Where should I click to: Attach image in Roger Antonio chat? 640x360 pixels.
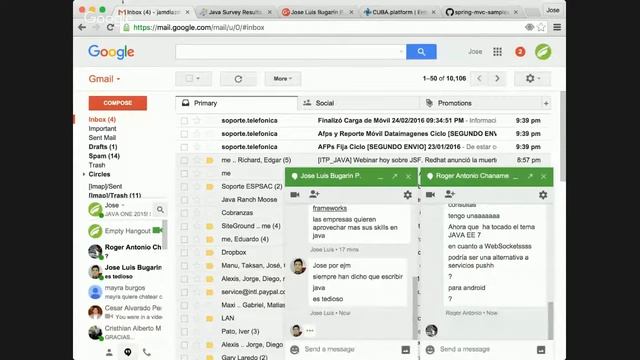[541, 350]
